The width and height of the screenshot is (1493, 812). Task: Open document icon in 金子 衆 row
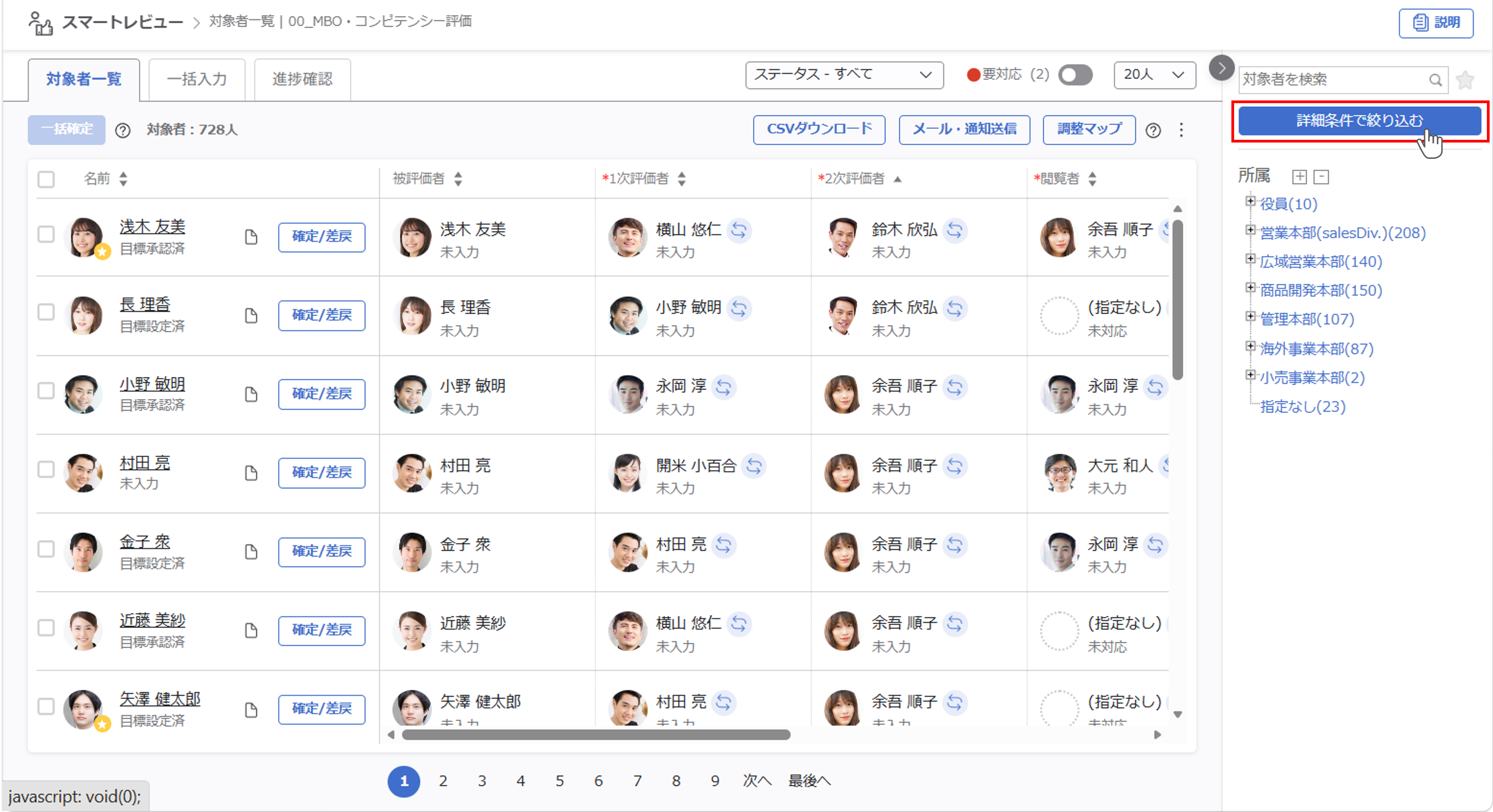click(x=251, y=552)
